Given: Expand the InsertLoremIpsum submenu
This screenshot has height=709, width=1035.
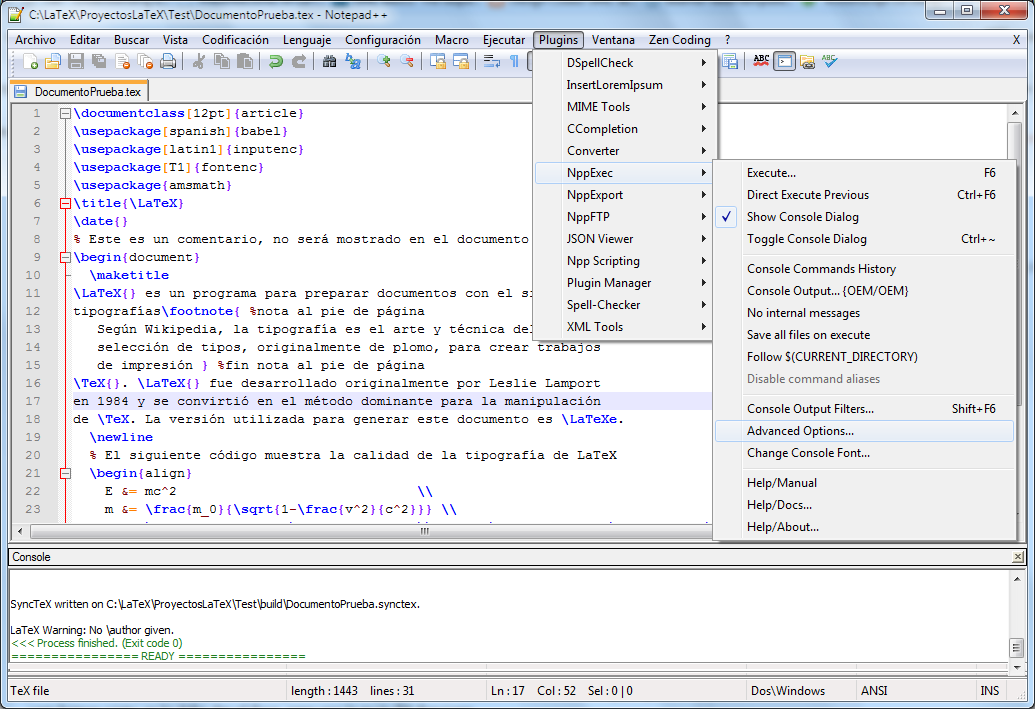Looking at the screenshot, I should [623, 84].
